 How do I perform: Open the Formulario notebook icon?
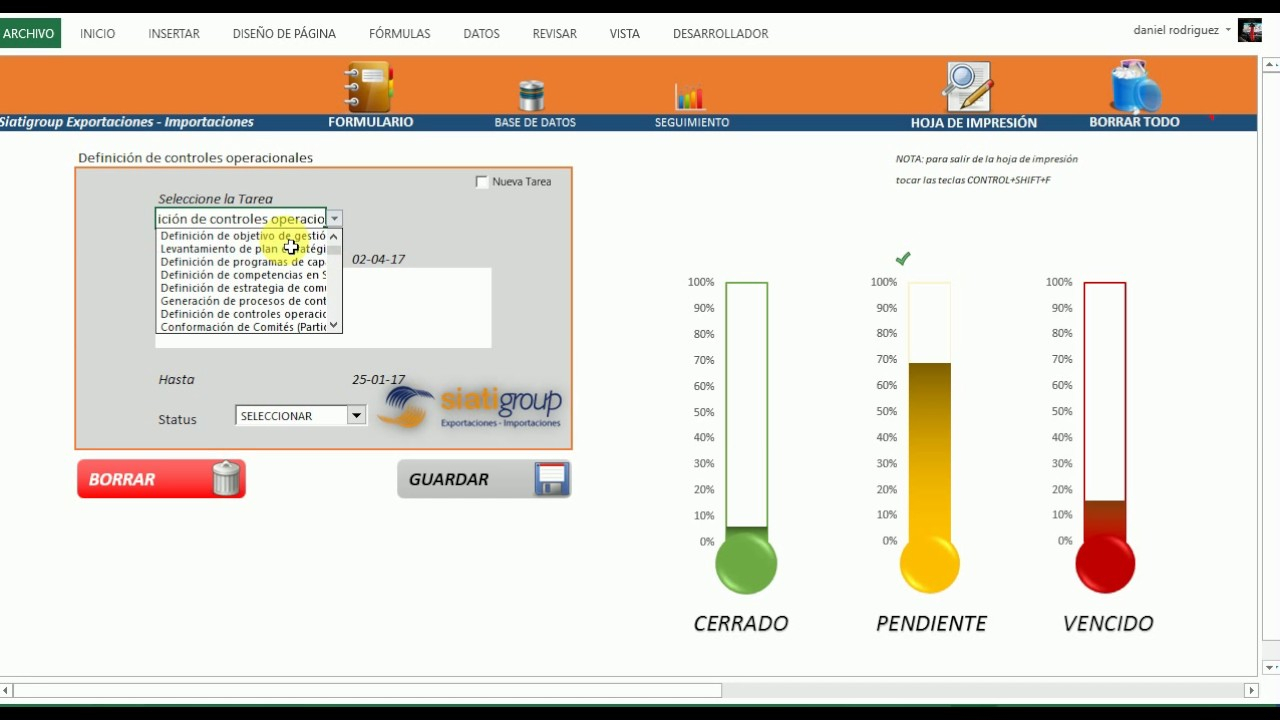click(x=369, y=87)
